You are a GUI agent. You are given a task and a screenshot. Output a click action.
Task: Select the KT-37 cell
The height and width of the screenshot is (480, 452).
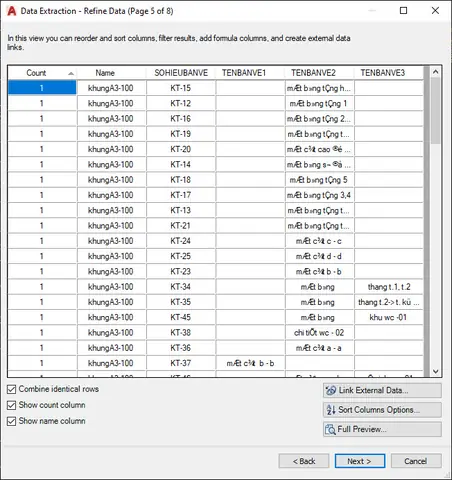181,363
